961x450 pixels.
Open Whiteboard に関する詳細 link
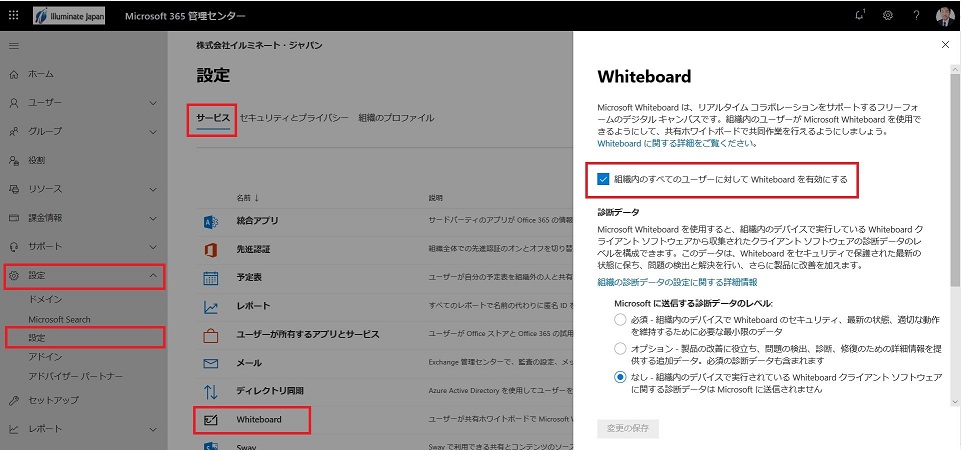pos(677,144)
